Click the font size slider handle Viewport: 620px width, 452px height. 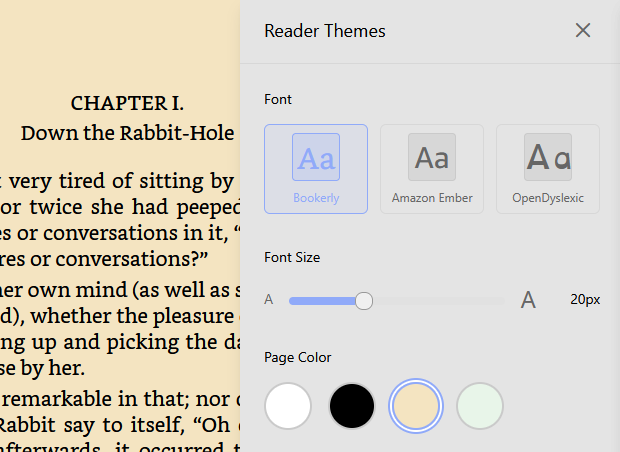click(x=364, y=300)
